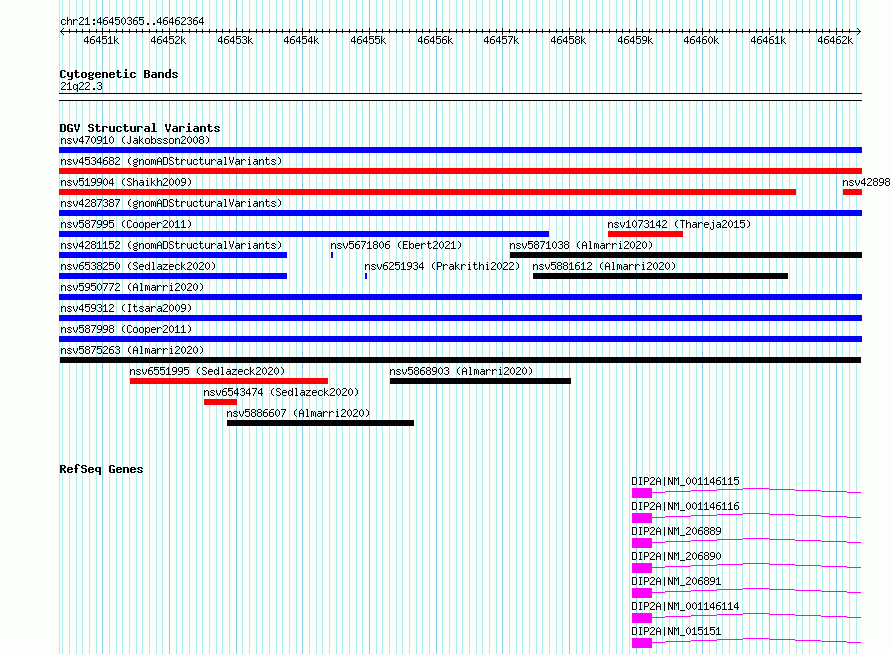Viewport: 890px width, 654px height.
Task: Click the Cytogenetic Bands track heading
Action: pos(119,74)
